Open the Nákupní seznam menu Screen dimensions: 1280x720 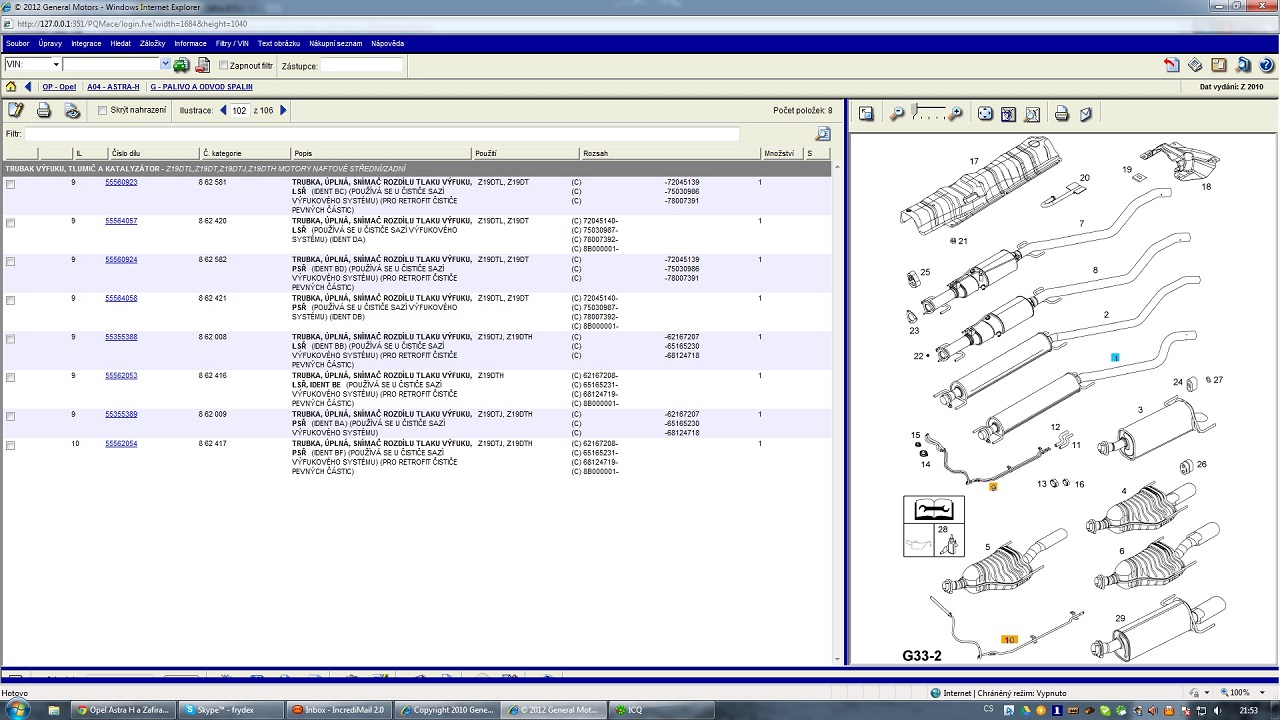point(335,44)
